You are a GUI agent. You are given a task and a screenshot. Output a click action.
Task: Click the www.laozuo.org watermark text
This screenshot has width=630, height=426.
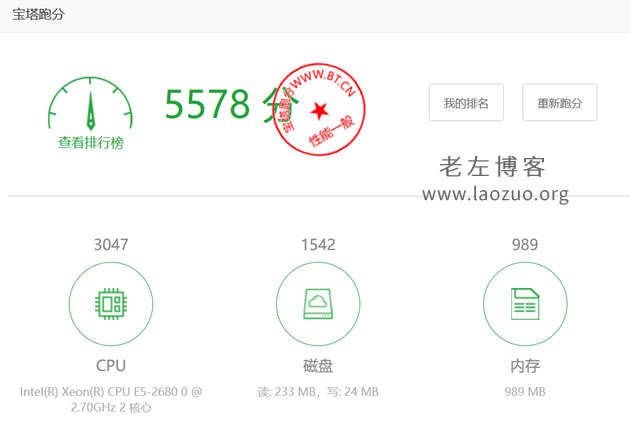point(495,194)
